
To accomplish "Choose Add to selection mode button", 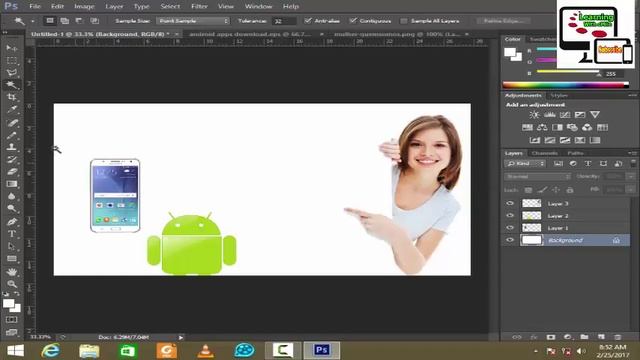I will coord(64,20).
